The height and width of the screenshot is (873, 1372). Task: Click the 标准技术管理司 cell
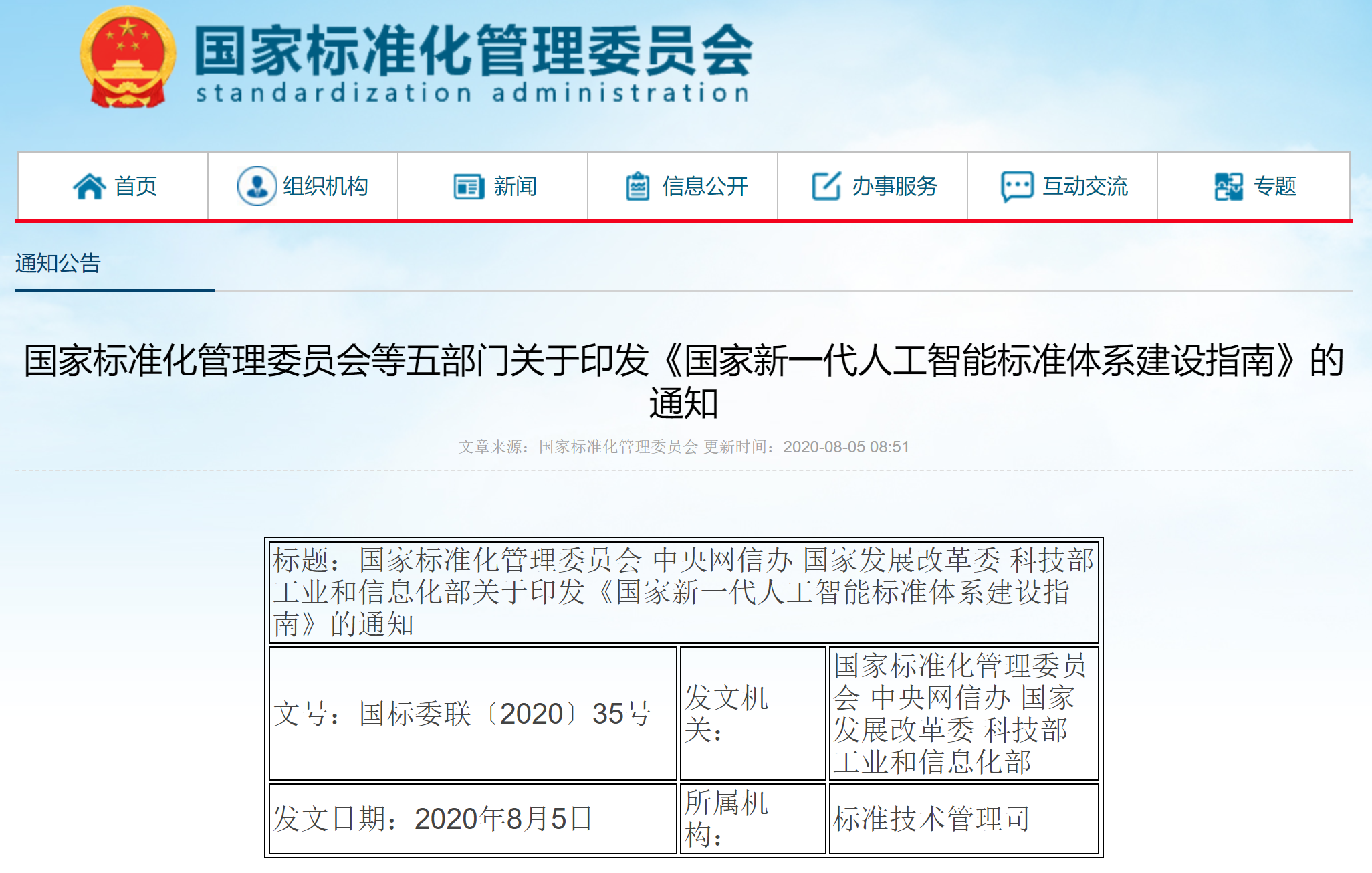coord(963,819)
